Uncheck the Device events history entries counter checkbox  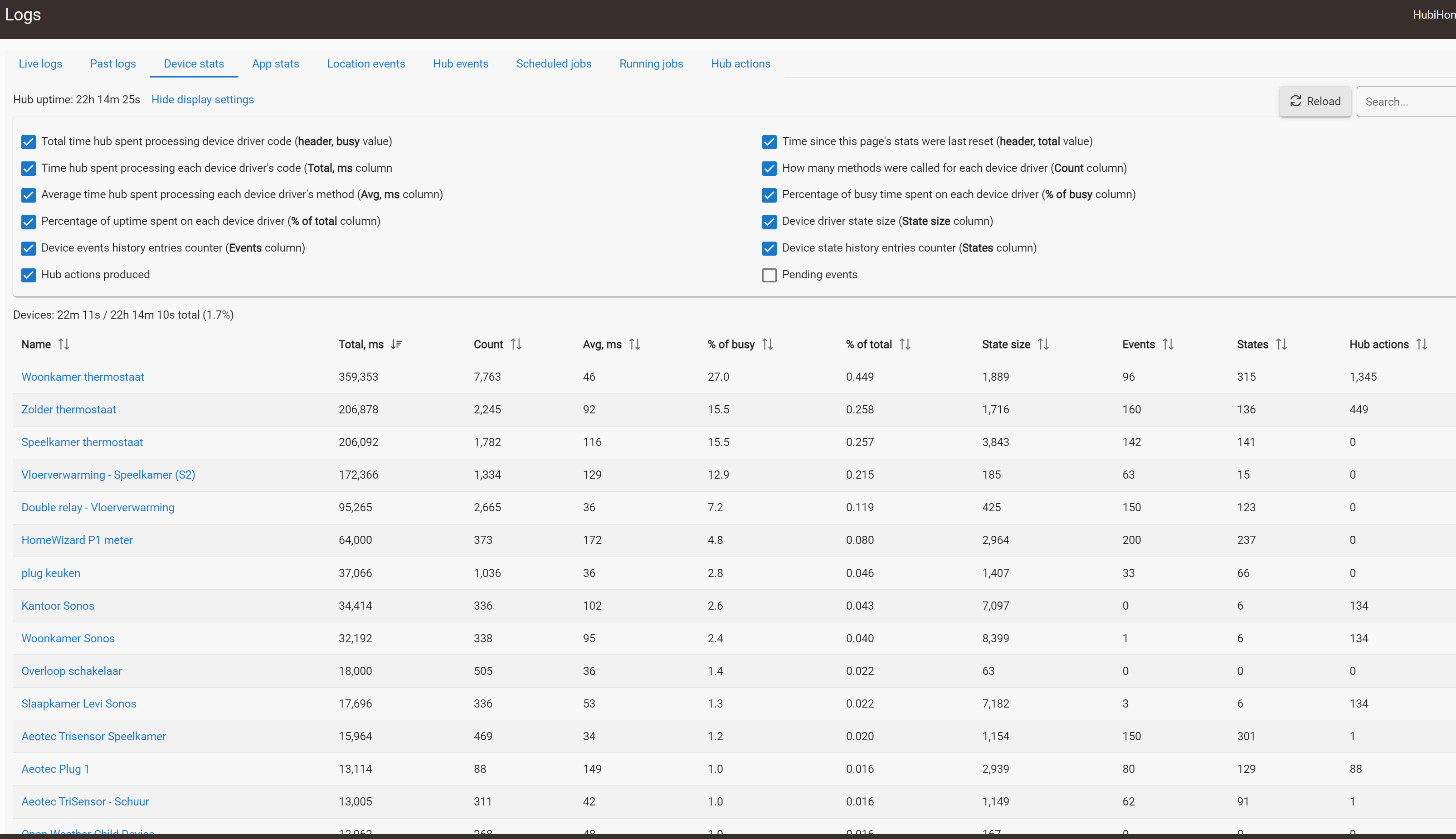[x=28, y=248]
